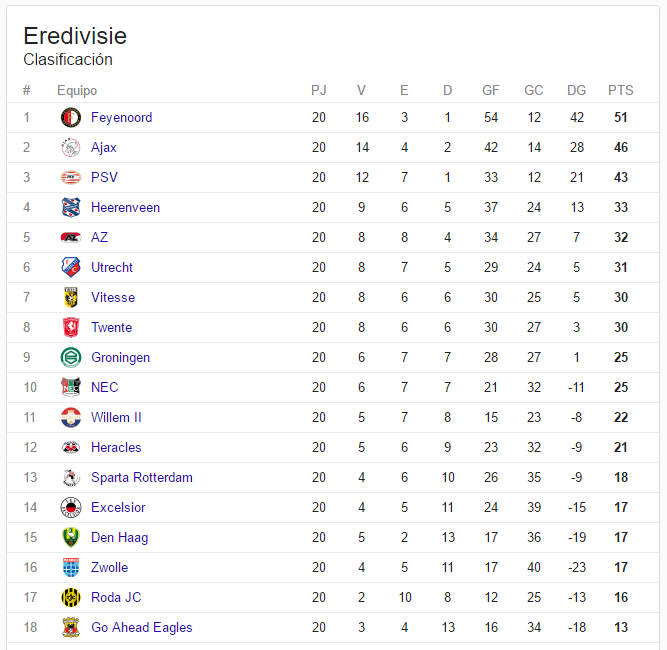The width and height of the screenshot is (667, 650).
Task: Click the PTS column header
Action: coord(621,90)
